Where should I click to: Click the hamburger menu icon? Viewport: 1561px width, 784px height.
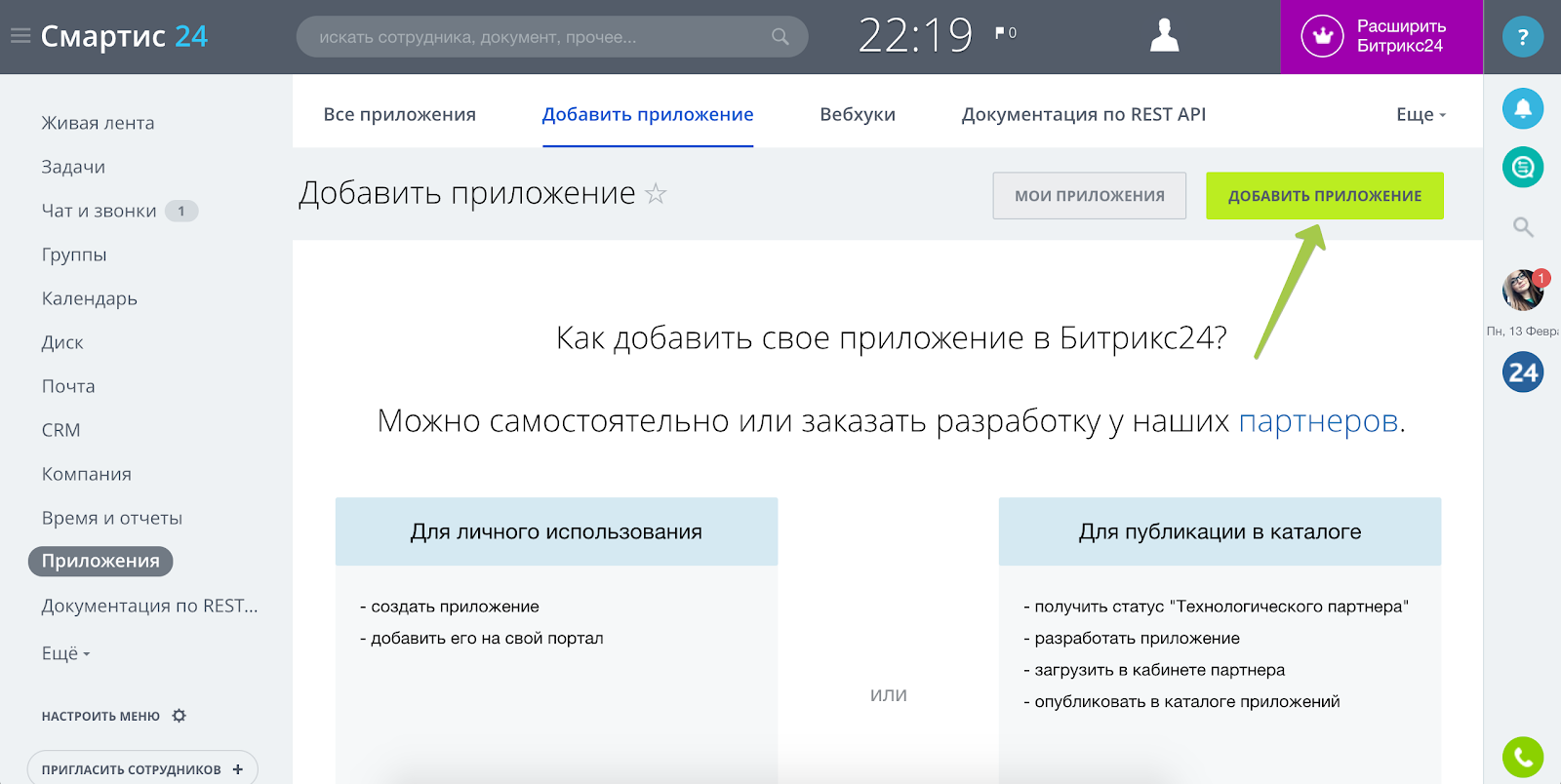pos(20,36)
